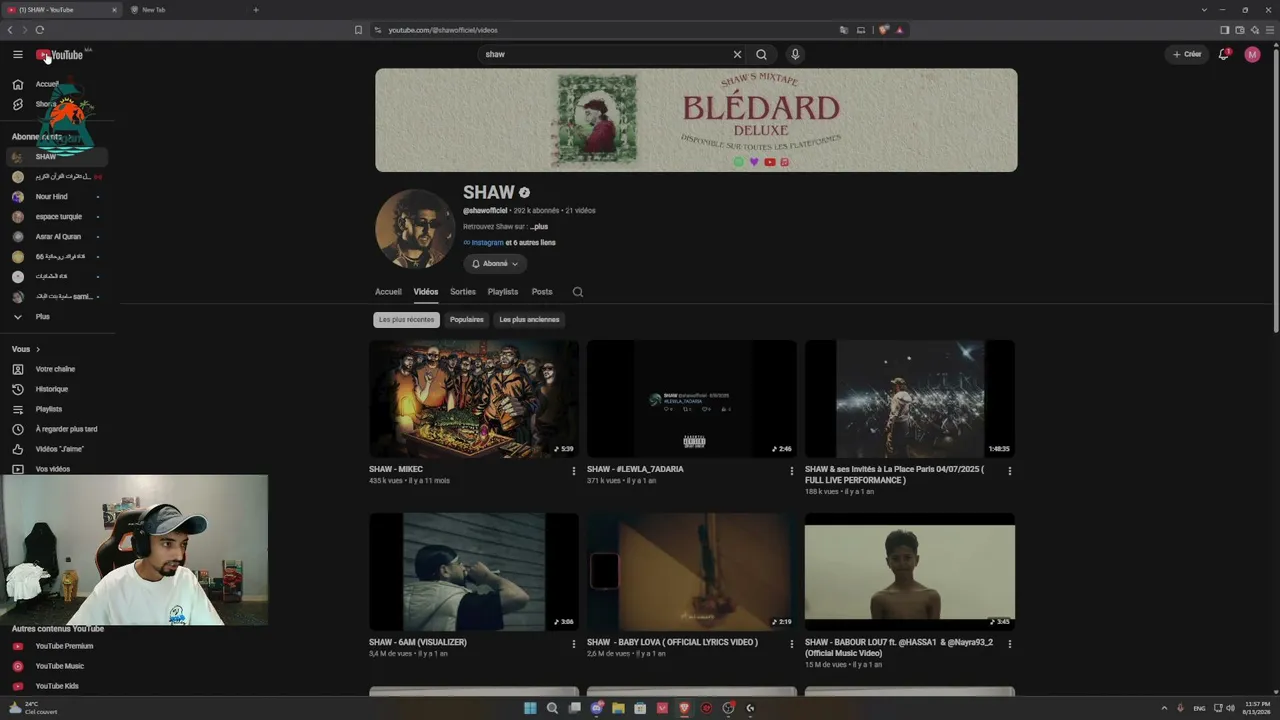Expand the Vous section

click(x=26, y=349)
